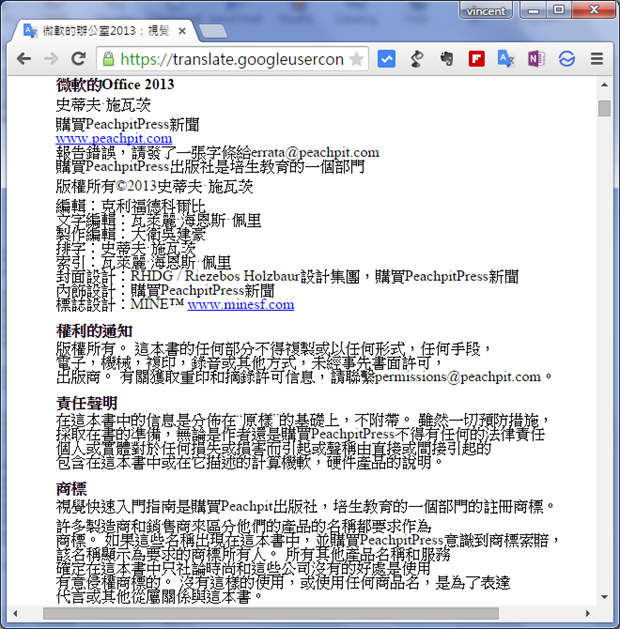Reload the current page
Viewport: 620px width, 629px height.
78,59
